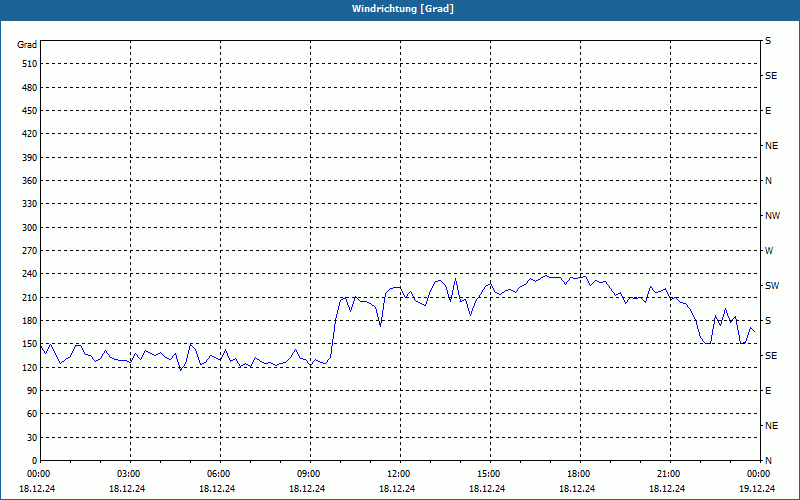800x500 pixels.
Task: Click the 18.12.24 date below 15:00
Action: 487,489
